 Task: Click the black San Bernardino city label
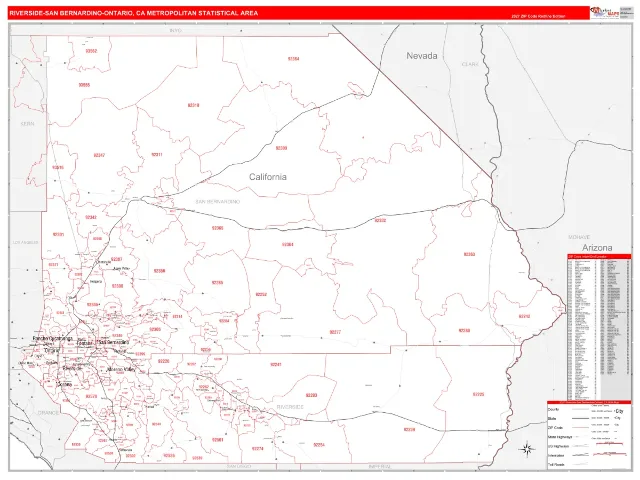coord(113,342)
